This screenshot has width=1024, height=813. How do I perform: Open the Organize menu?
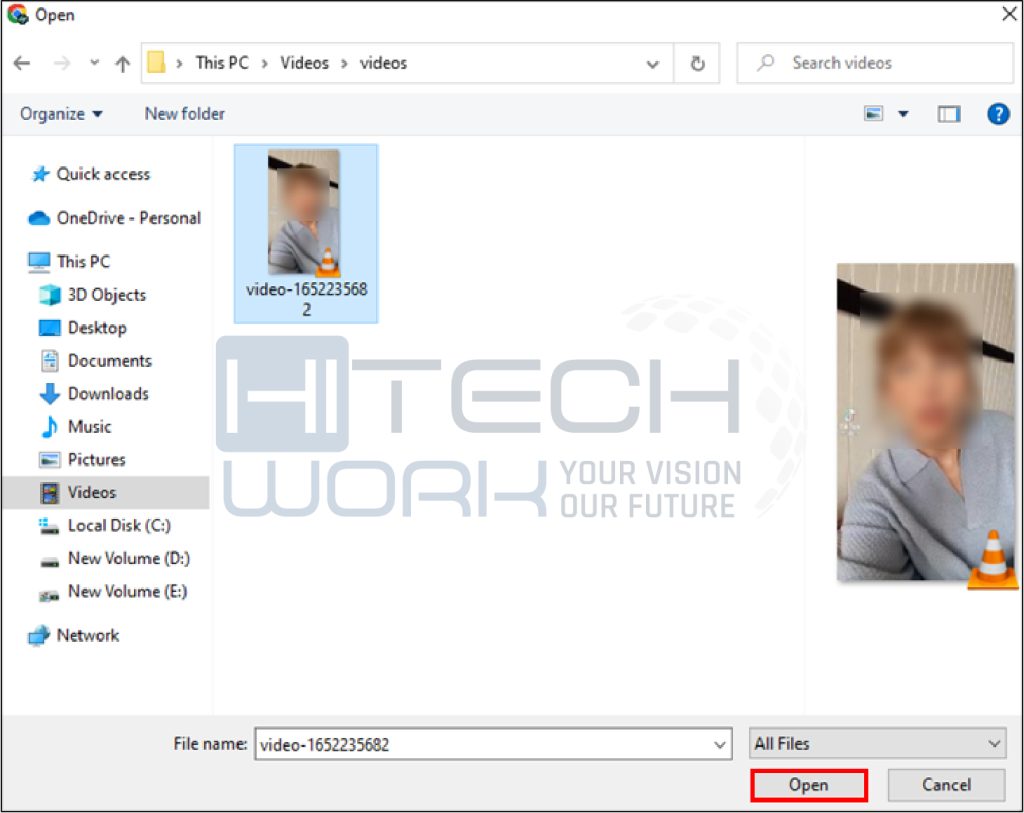(x=61, y=114)
